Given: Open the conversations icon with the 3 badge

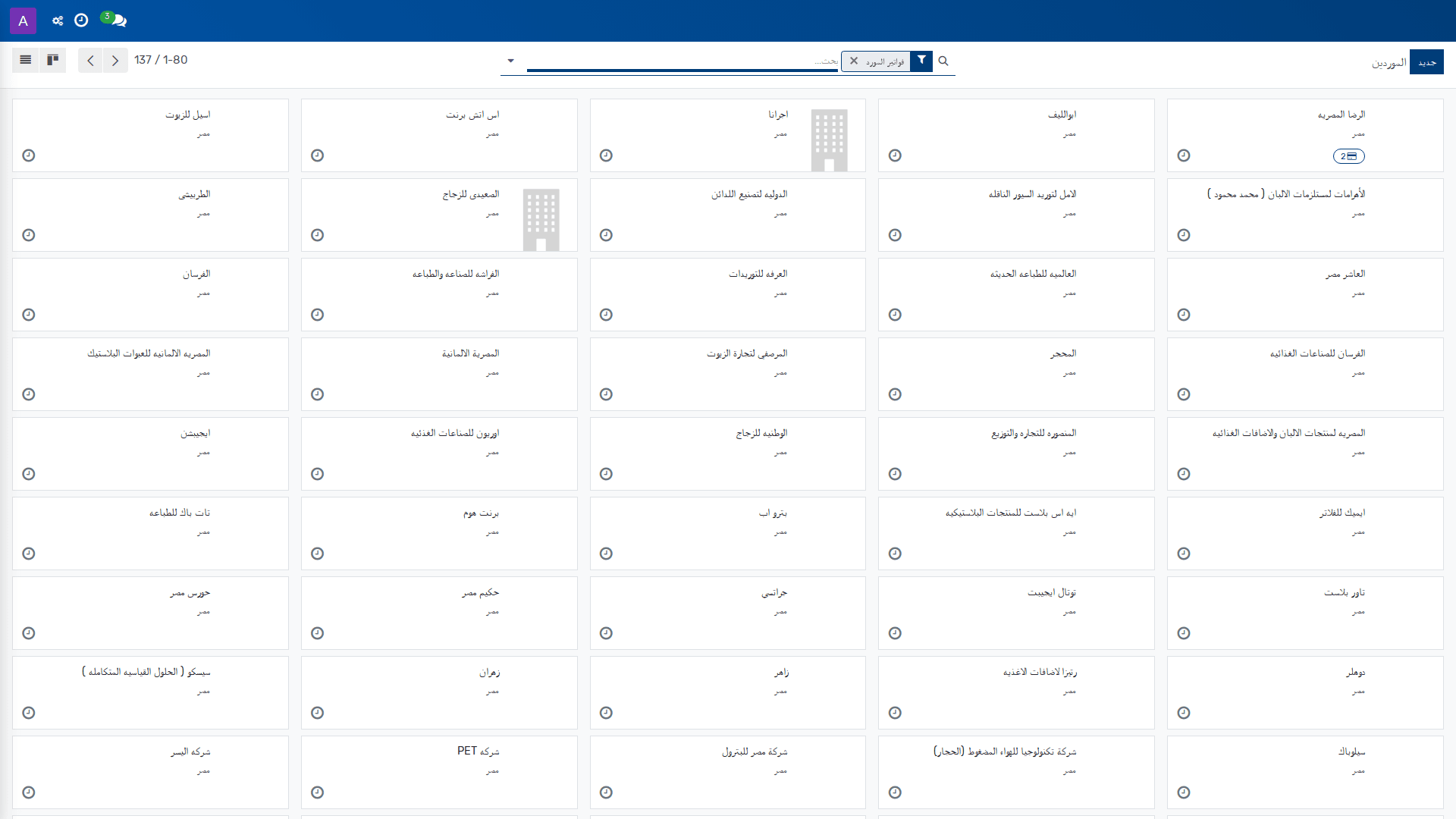Looking at the screenshot, I should point(114,20).
